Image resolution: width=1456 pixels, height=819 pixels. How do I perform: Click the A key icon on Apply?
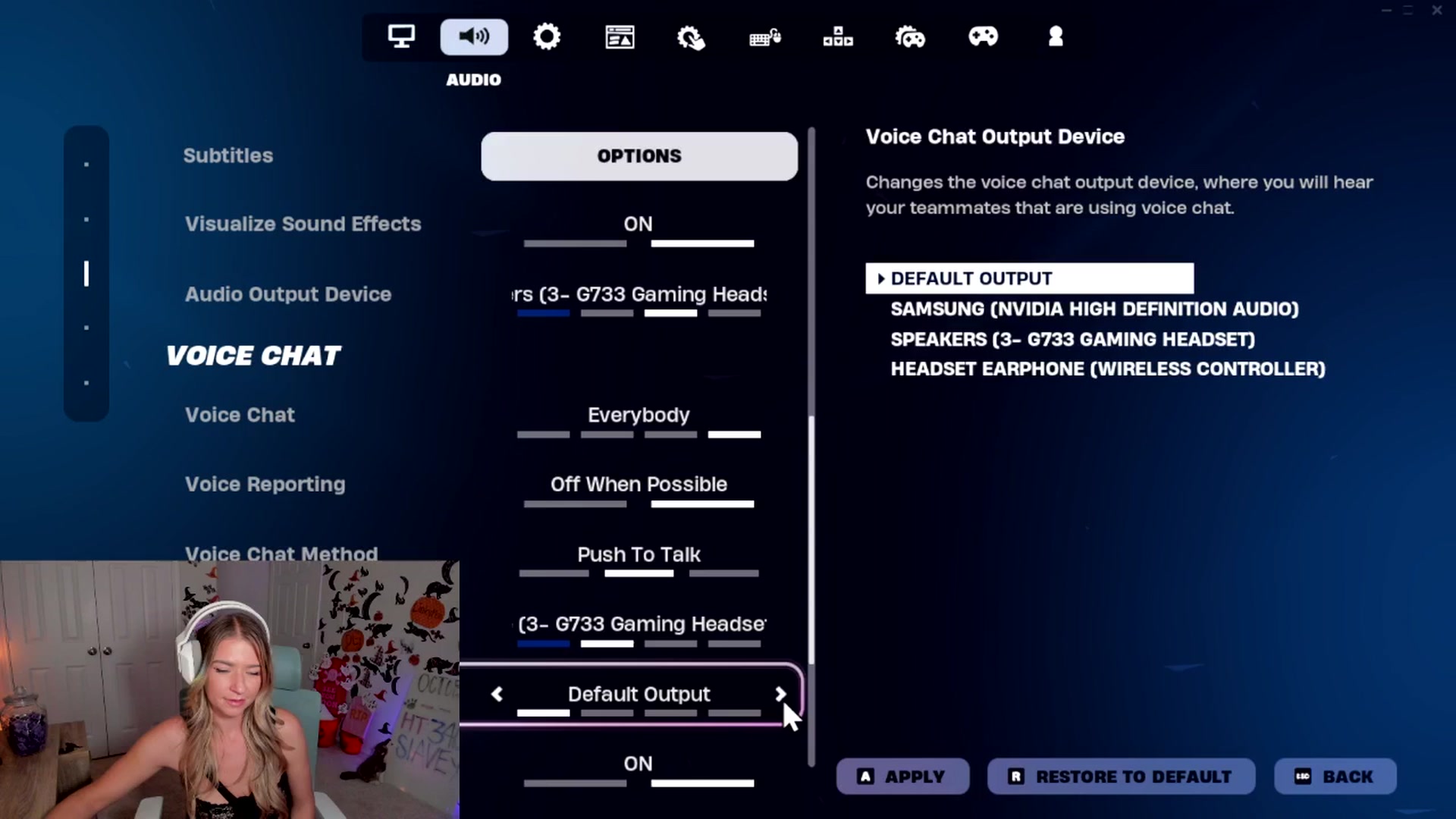click(865, 777)
